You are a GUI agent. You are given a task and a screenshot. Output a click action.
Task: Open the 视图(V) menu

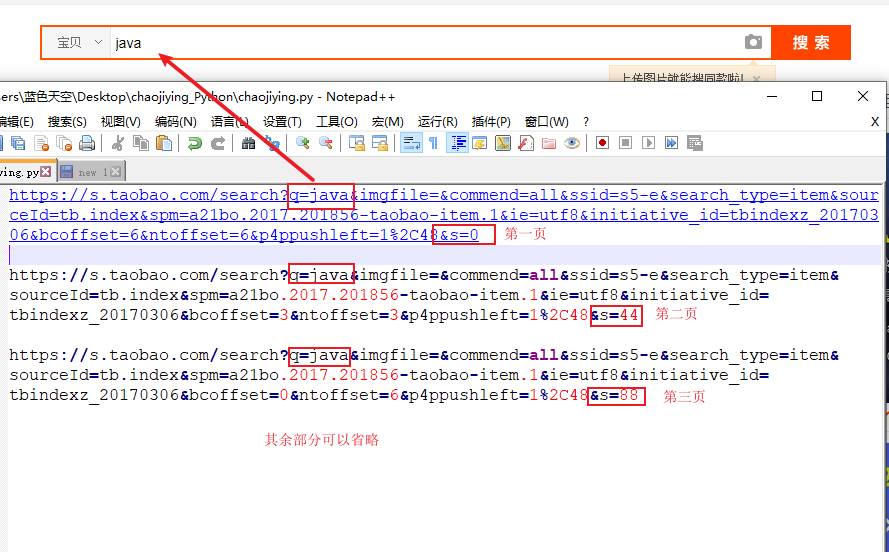[x=120, y=122]
